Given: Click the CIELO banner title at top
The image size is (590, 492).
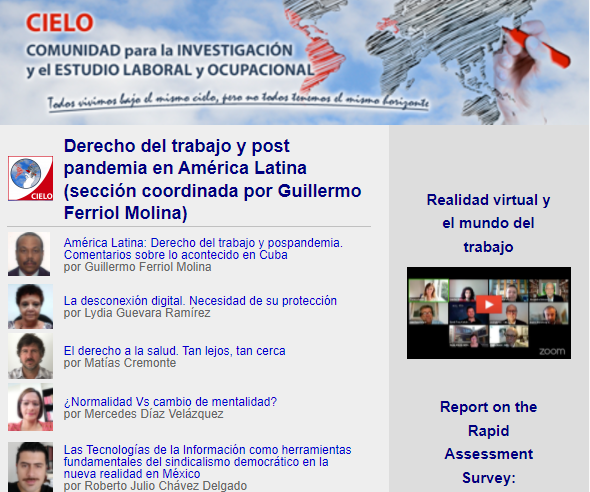Looking at the screenshot, I should pos(59,23).
